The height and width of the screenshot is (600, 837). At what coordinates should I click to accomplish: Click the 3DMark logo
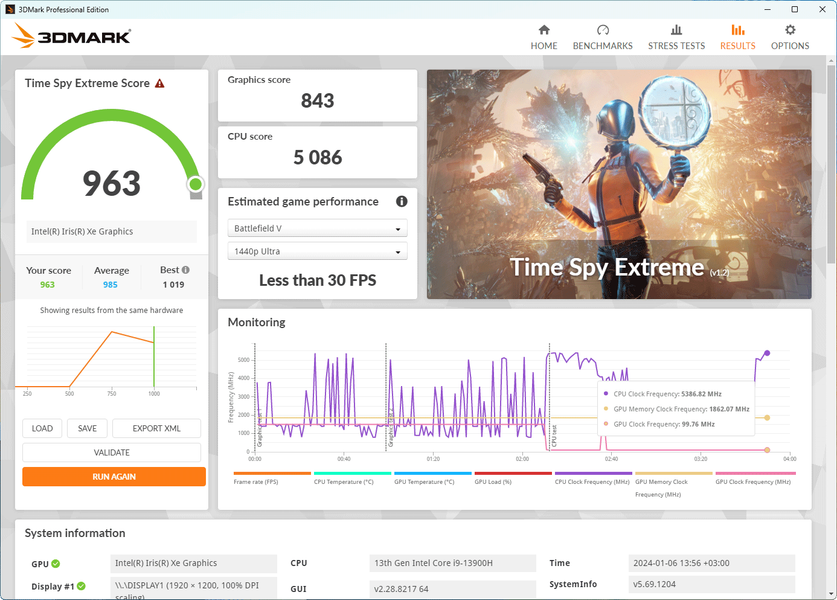coord(71,36)
